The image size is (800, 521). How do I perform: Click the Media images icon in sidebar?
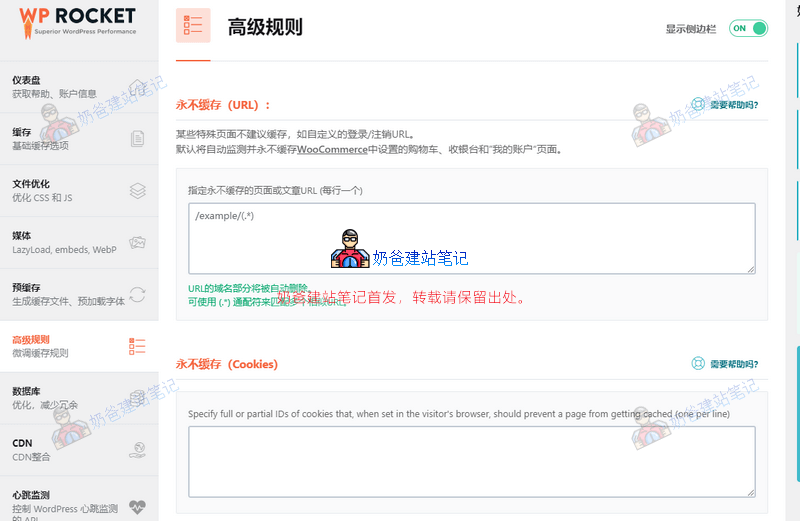pyautogui.click(x=137, y=242)
